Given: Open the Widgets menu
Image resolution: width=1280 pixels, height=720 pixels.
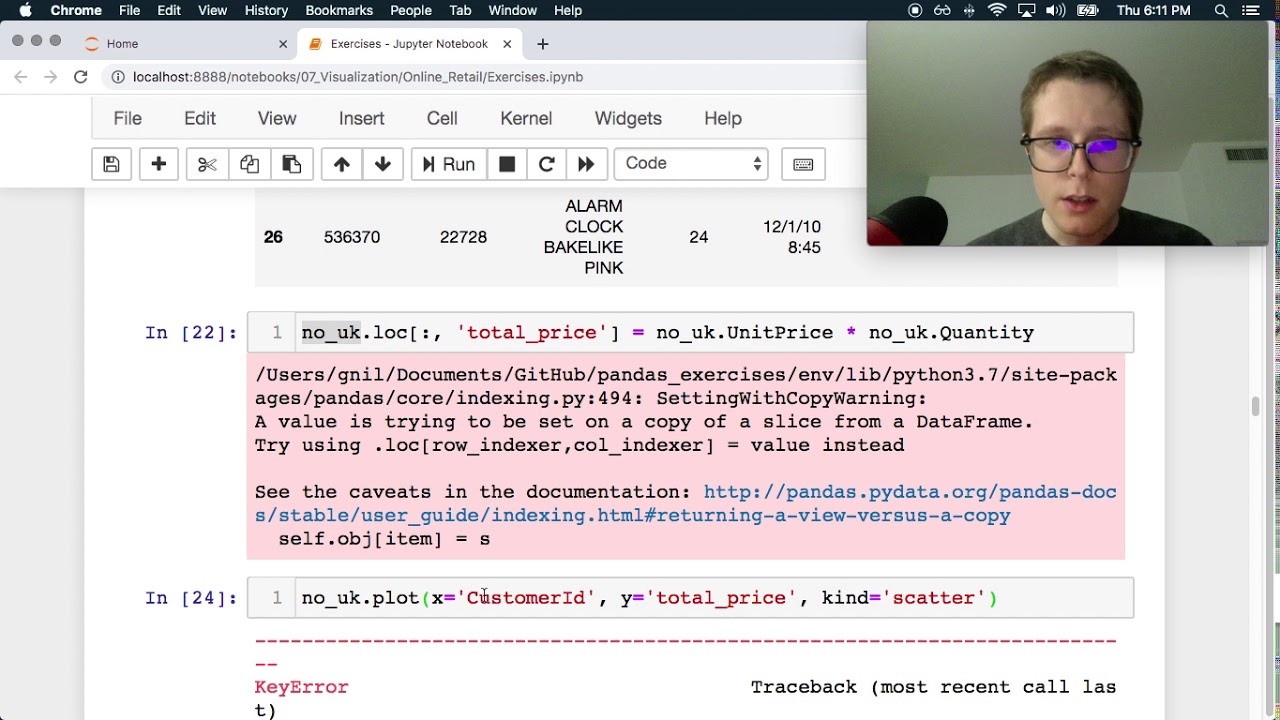Looking at the screenshot, I should coord(628,118).
